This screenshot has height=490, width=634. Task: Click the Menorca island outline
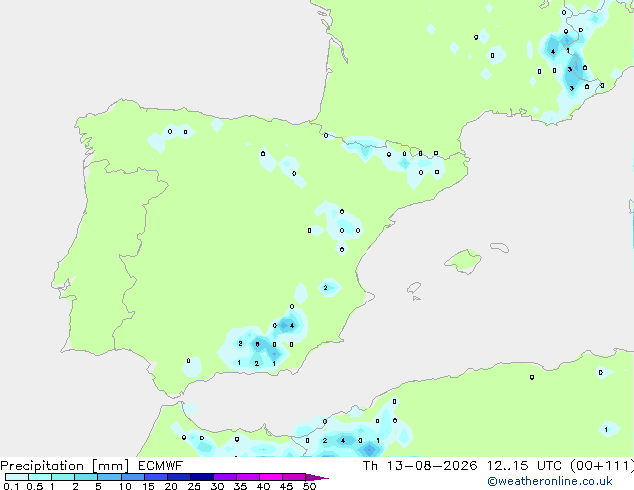pos(499,247)
